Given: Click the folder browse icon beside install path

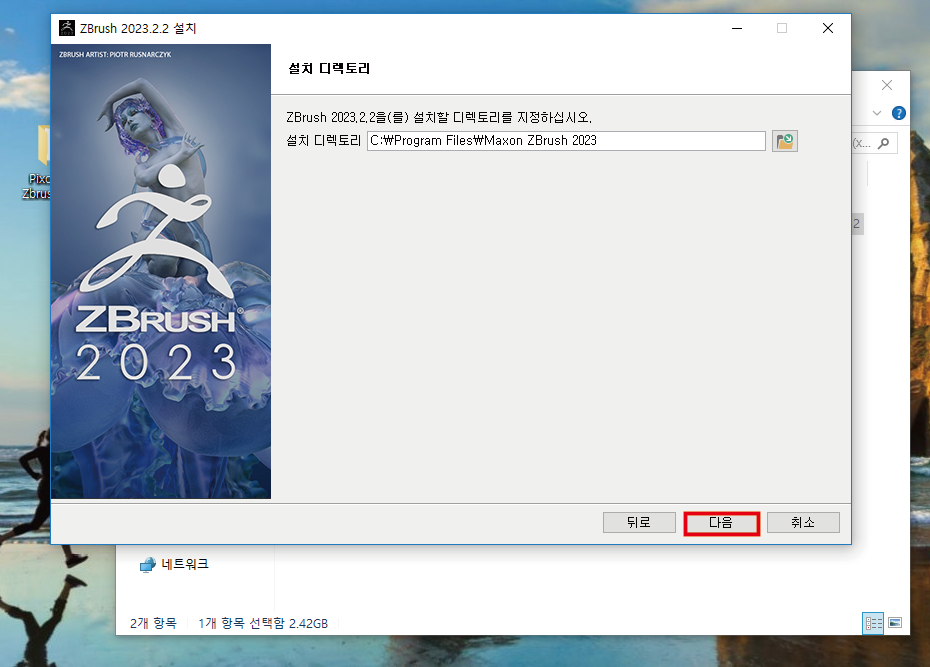Looking at the screenshot, I should tap(785, 141).
